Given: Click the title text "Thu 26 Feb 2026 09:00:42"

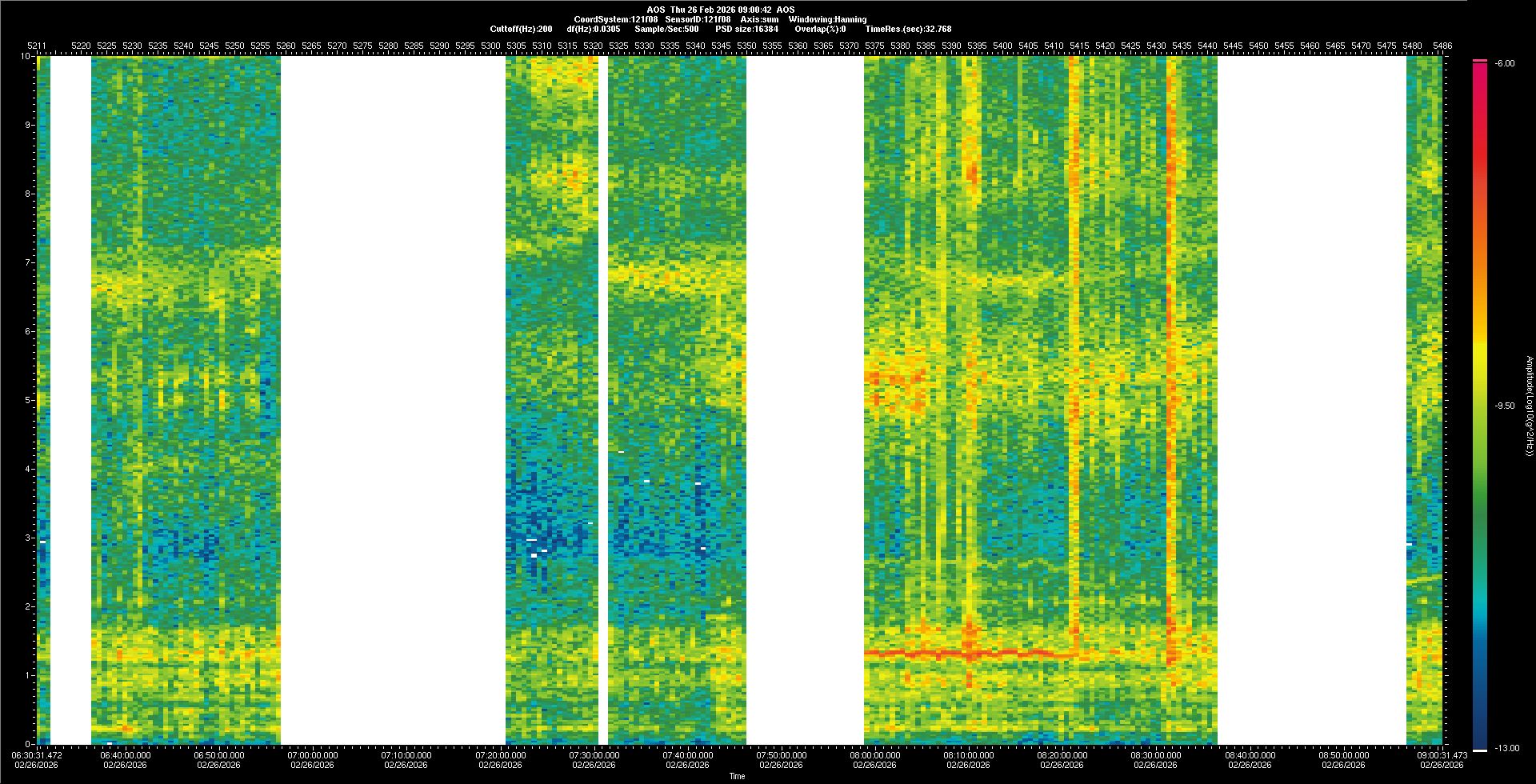Looking at the screenshot, I should coord(721,10).
